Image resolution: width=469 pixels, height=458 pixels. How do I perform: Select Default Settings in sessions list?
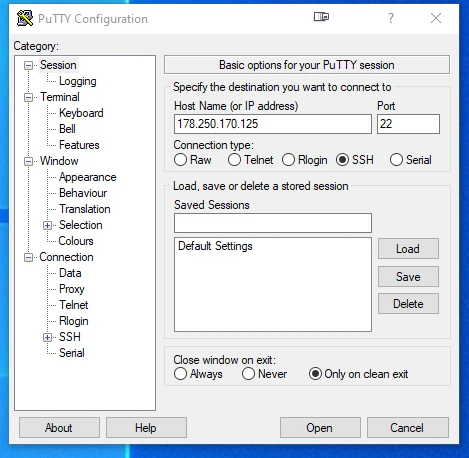click(215, 246)
